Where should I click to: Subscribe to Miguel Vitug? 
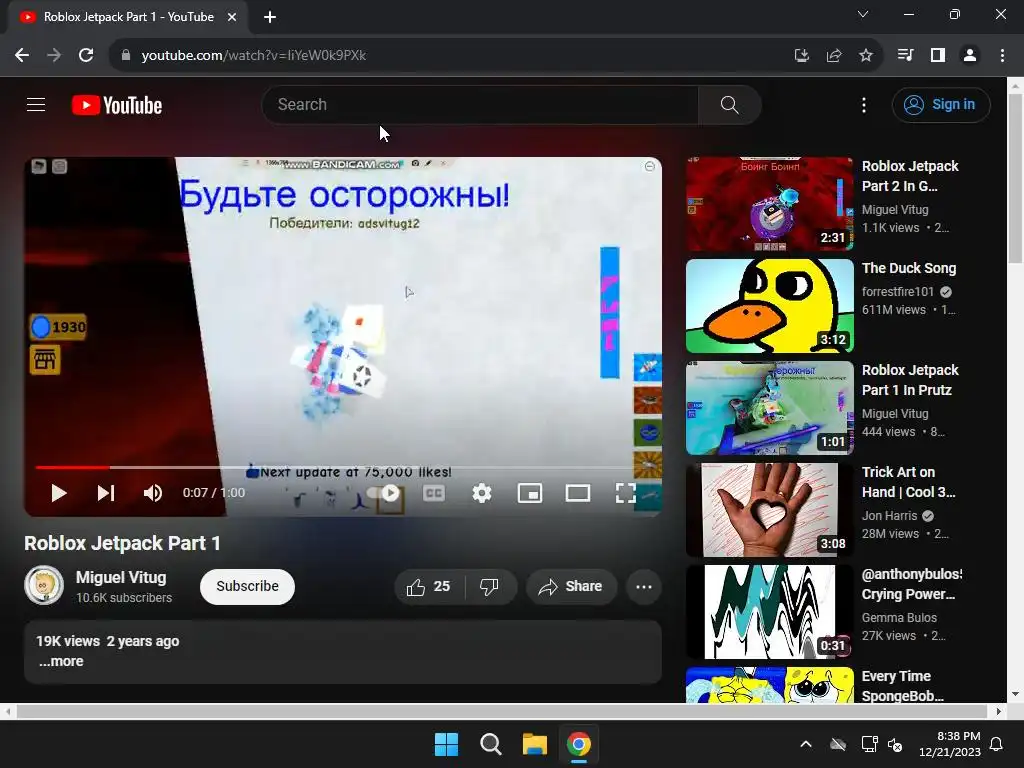247,586
